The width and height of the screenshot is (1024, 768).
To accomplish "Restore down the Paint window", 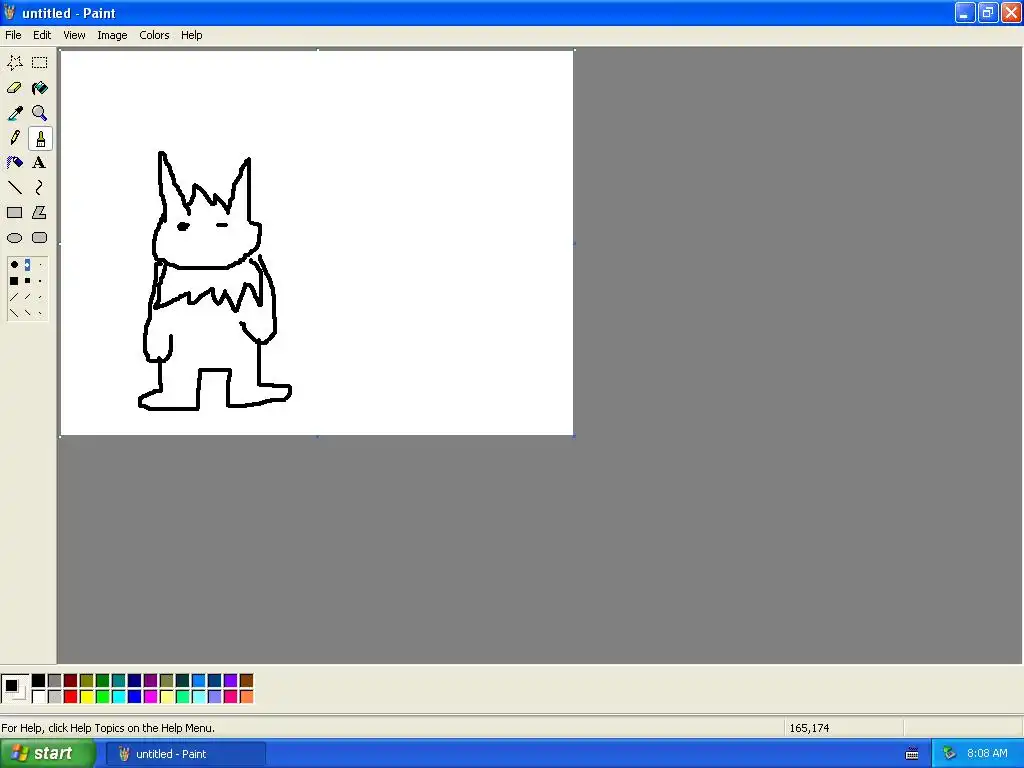I will click(x=987, y=12).
